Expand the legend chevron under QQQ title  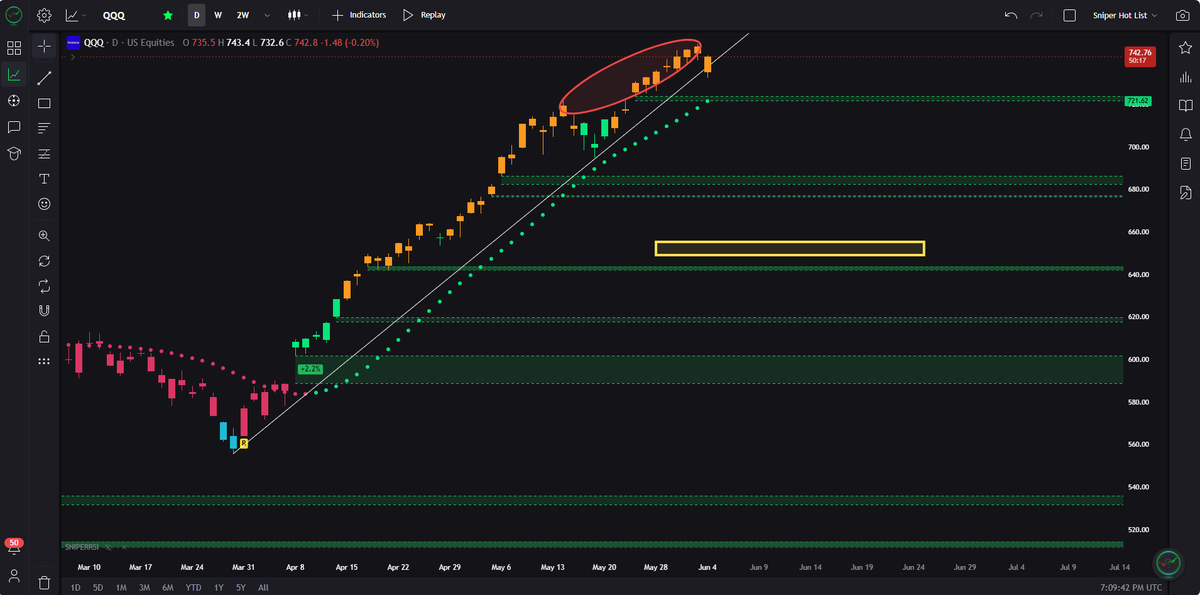(71, 56)
